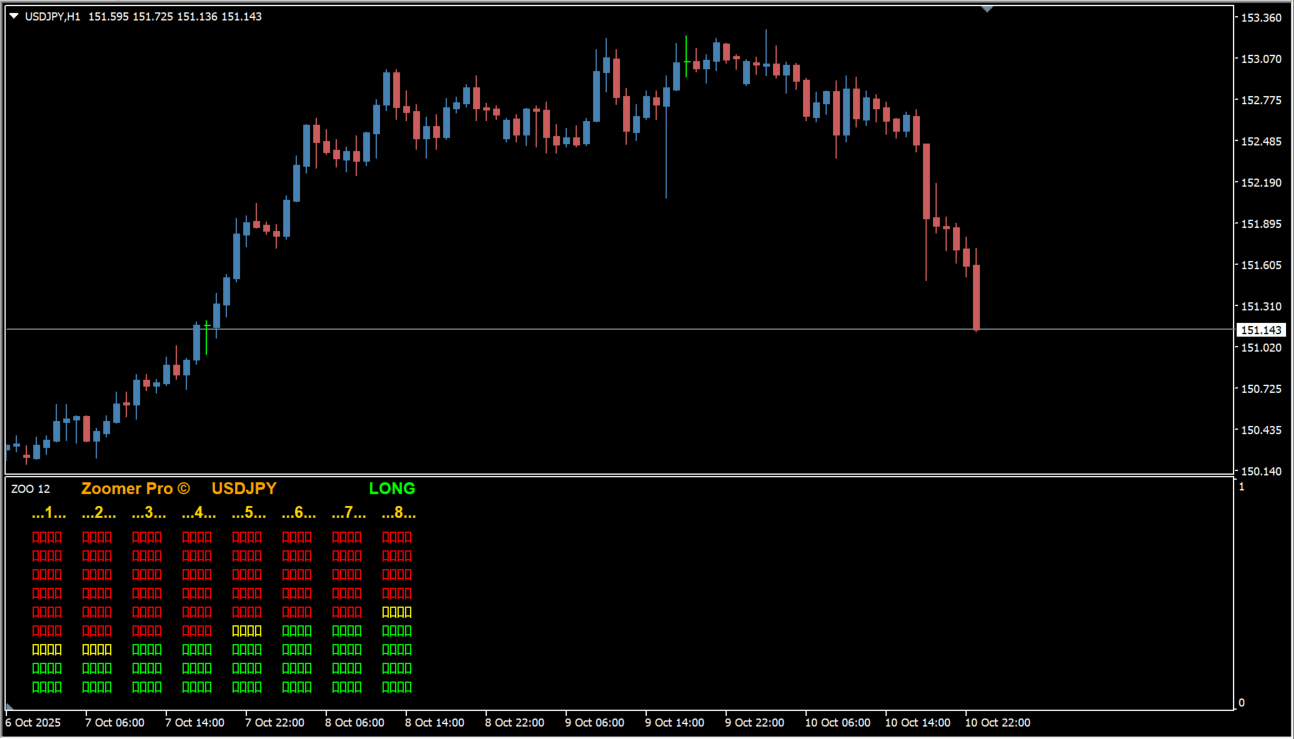Viewport: 1294px width, 739px height.
Task: Click the yellow block in column 1
Action: click(47, 650)
